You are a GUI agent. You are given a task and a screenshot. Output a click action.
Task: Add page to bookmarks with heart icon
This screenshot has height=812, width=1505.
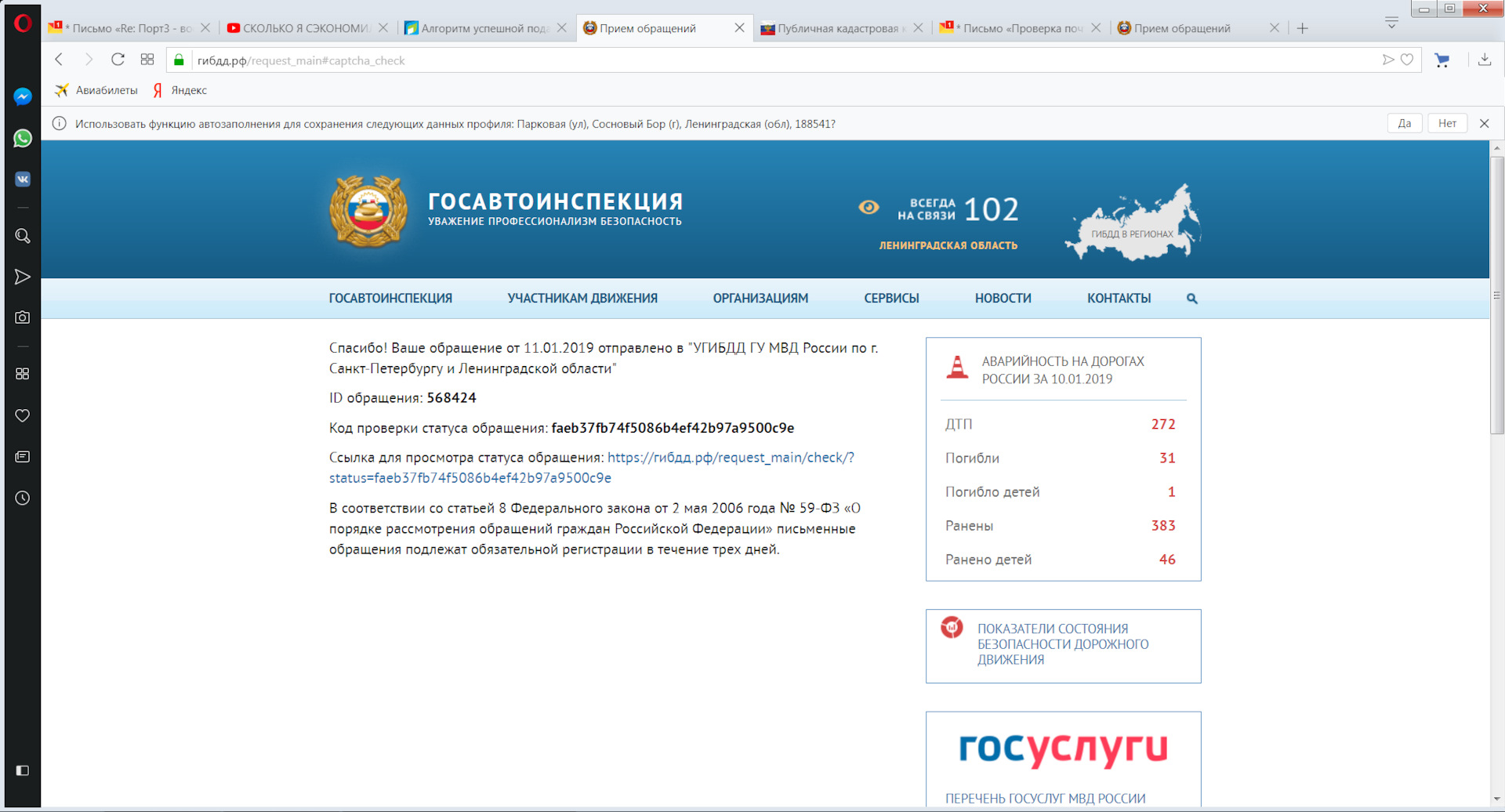(x=1407, y=60)
